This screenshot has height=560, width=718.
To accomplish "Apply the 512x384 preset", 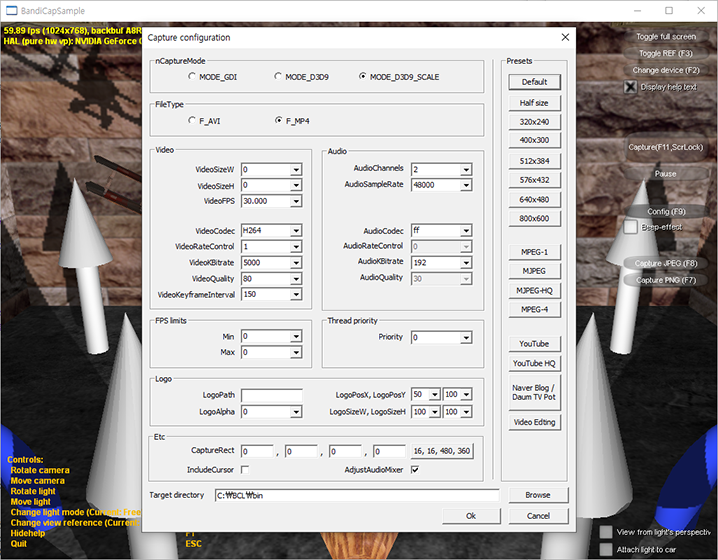I will [x=534, y=161].
